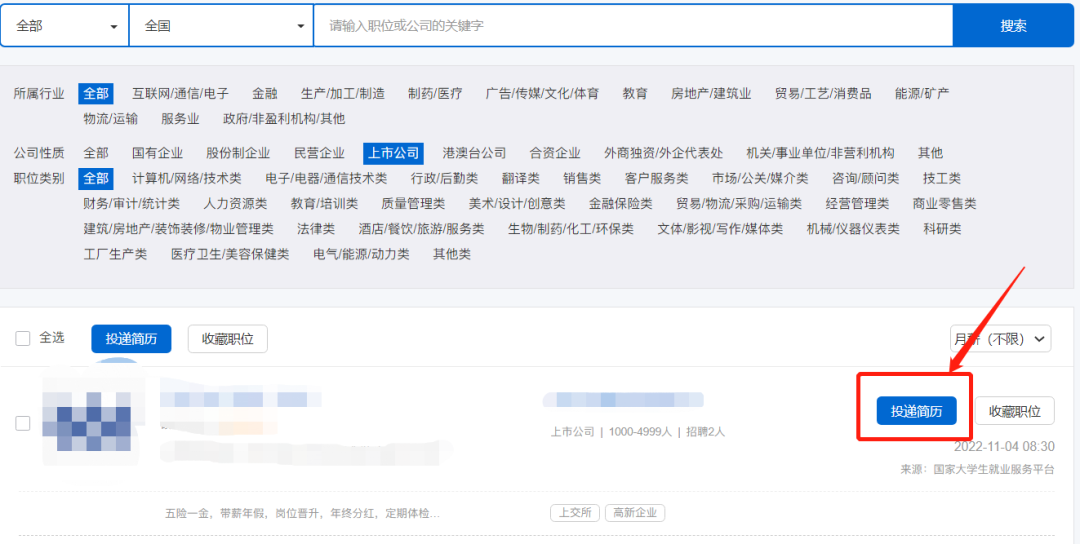This screenshot has height=544, width=1080.
Task: Filter jobs by 科研类
Action: (942, 229)
